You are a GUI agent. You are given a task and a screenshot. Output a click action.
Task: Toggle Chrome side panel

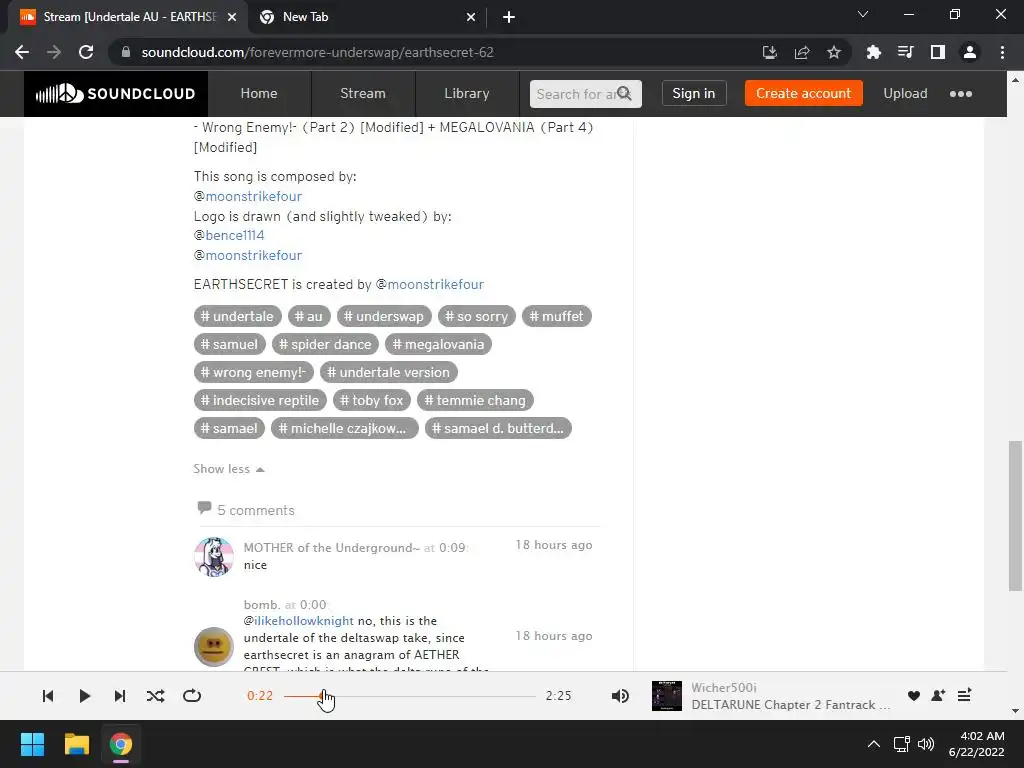tap(938, 52)
